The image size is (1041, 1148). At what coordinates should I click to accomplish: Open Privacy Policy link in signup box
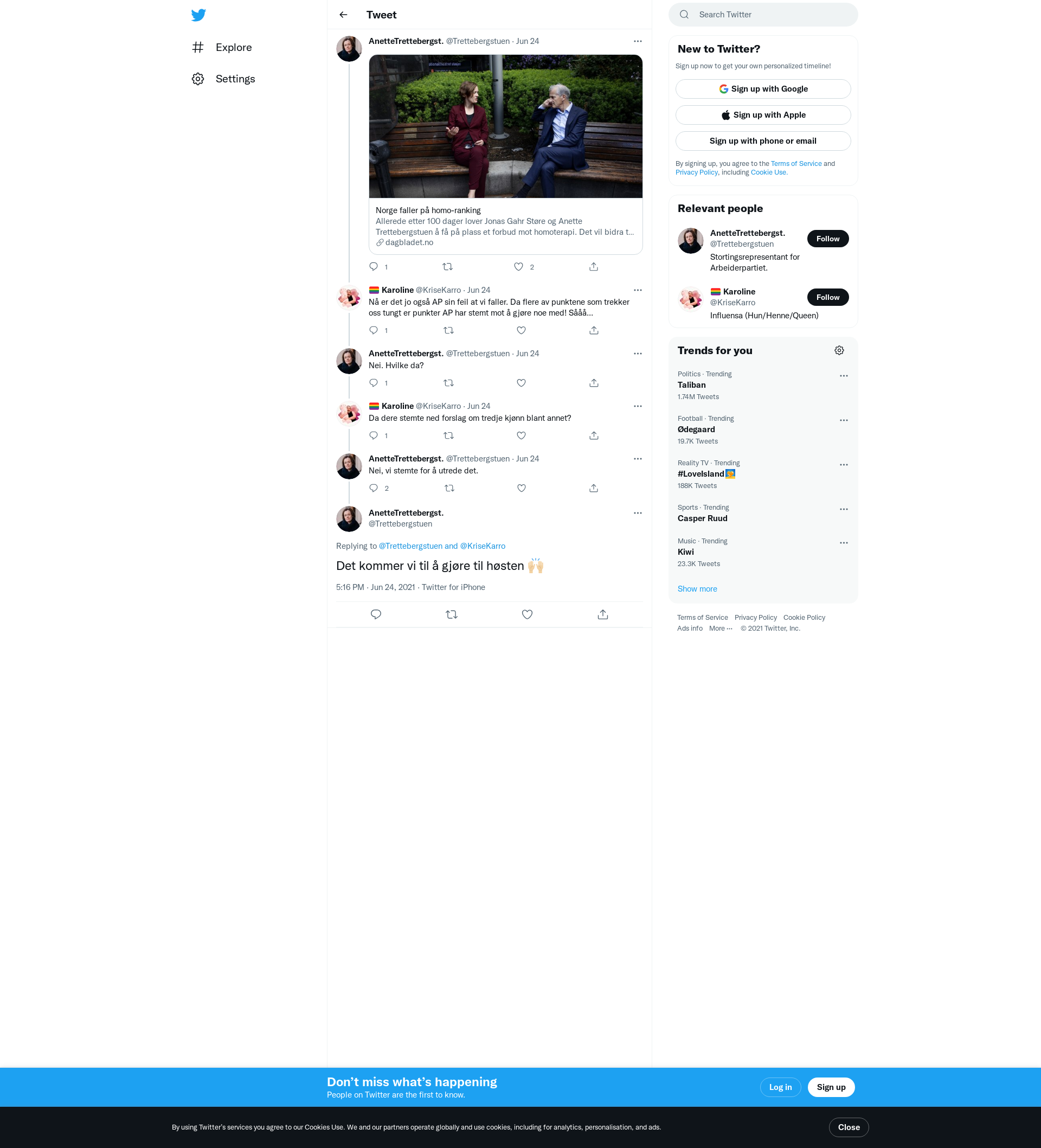(697, 172)
